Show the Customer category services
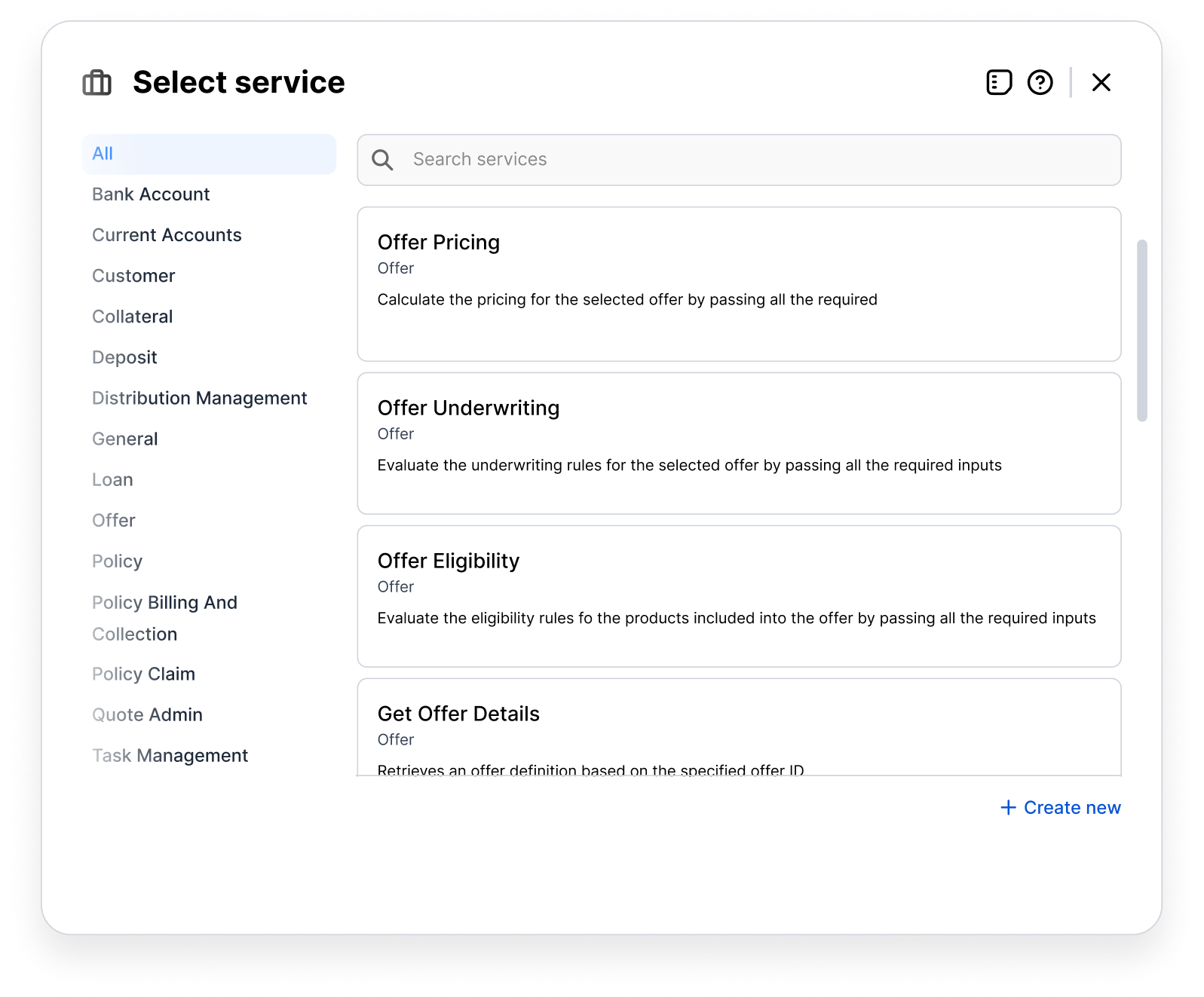This screenshot has height=997, width=1204. (x=133, y=276)
